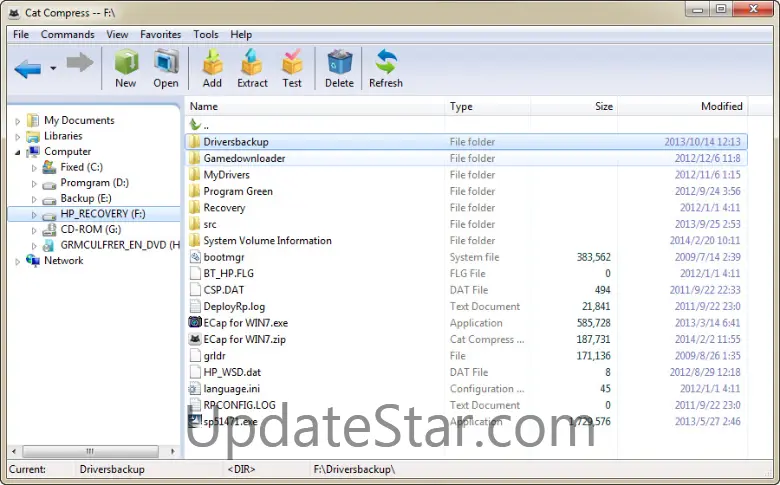Select the language.ini file icon

tap(195, 388)
